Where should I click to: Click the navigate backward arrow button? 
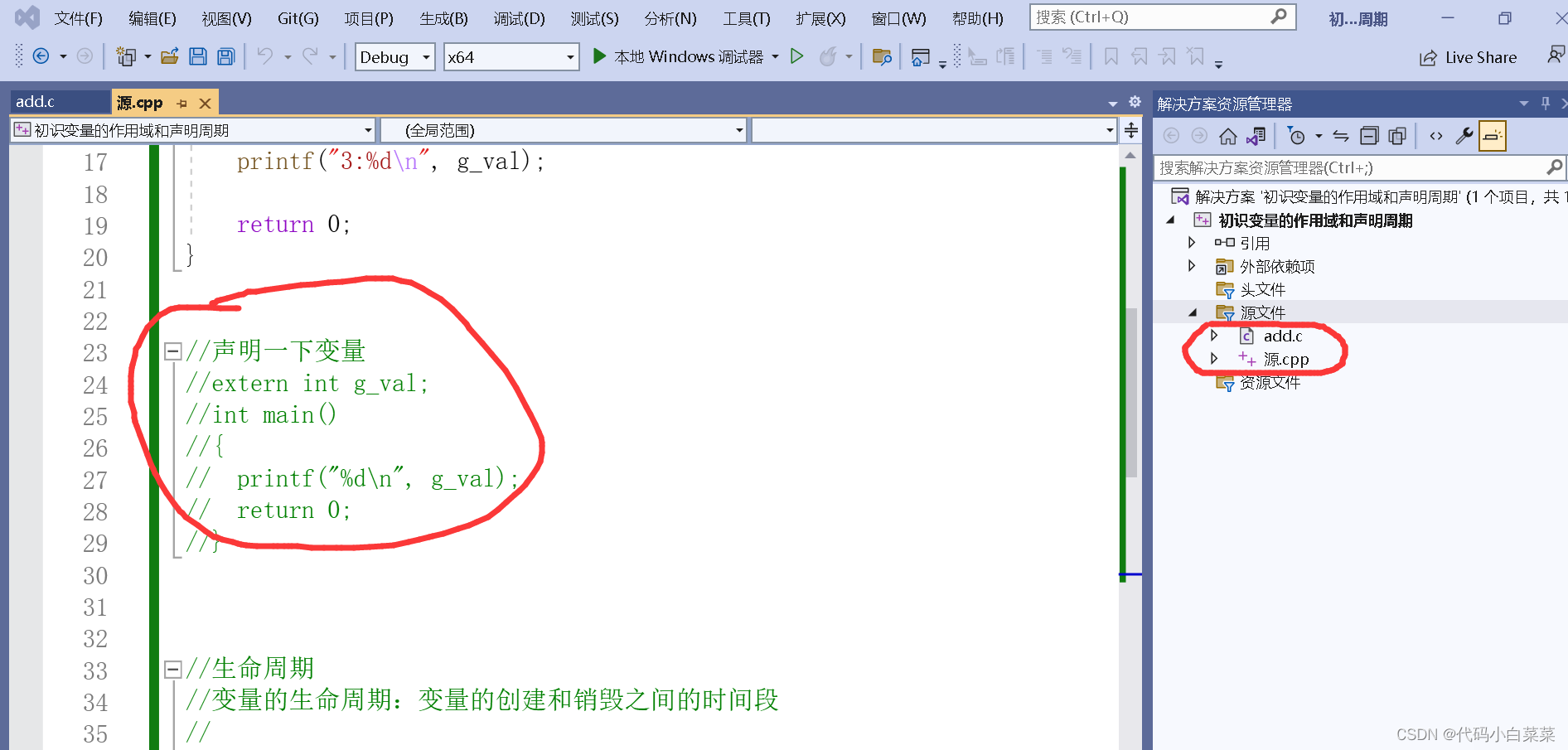[x=41, y=56]
